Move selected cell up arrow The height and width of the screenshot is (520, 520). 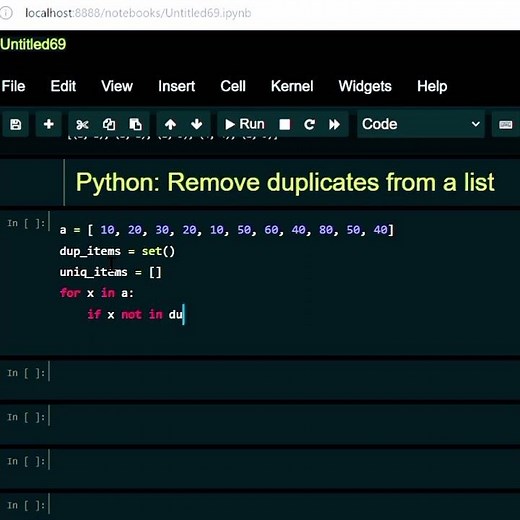coord(170,125)
